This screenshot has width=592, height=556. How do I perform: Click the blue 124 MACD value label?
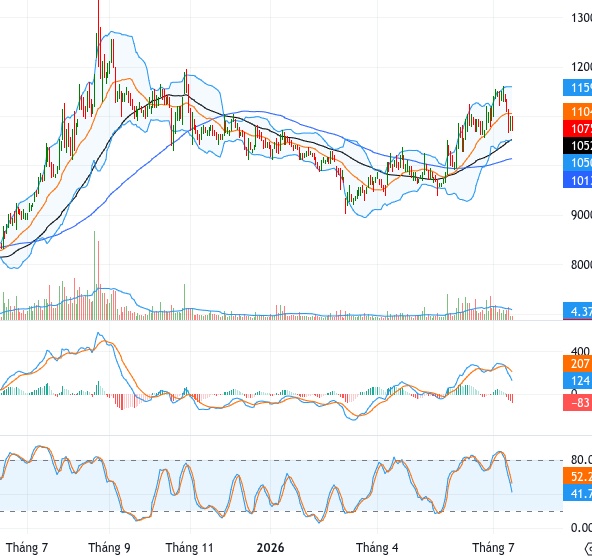577,380
